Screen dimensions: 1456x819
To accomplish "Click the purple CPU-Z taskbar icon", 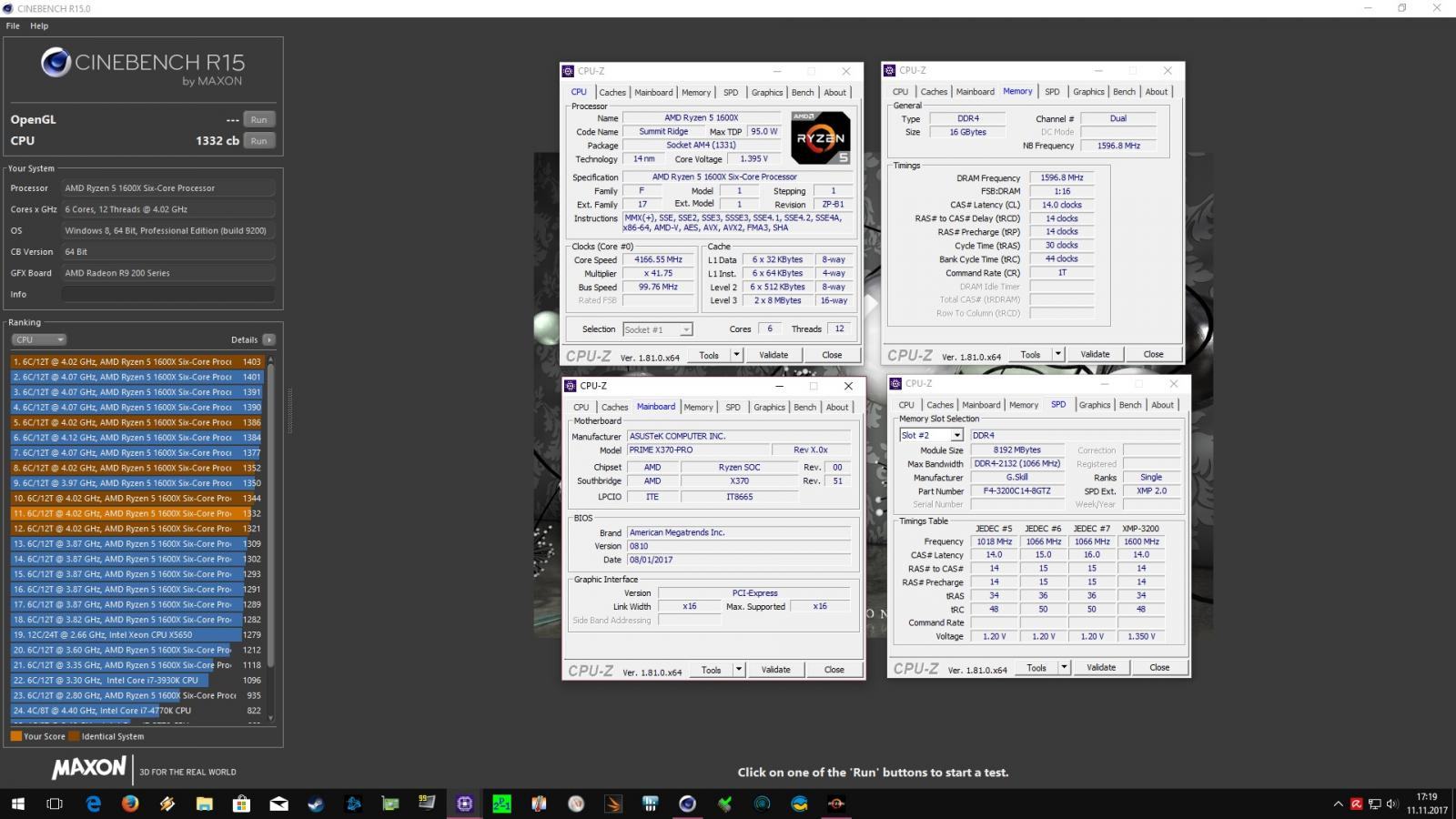I will 464,804.
